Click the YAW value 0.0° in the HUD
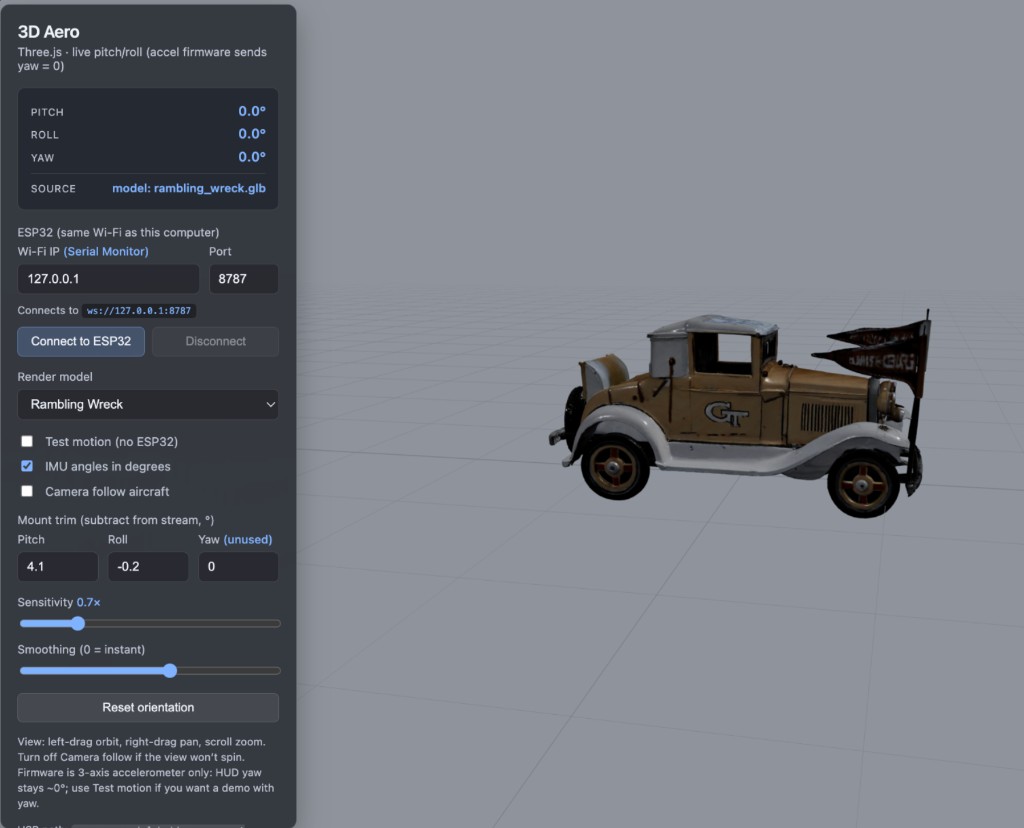The height and width of the screenshot is (828, 1024). pos(252,157)
